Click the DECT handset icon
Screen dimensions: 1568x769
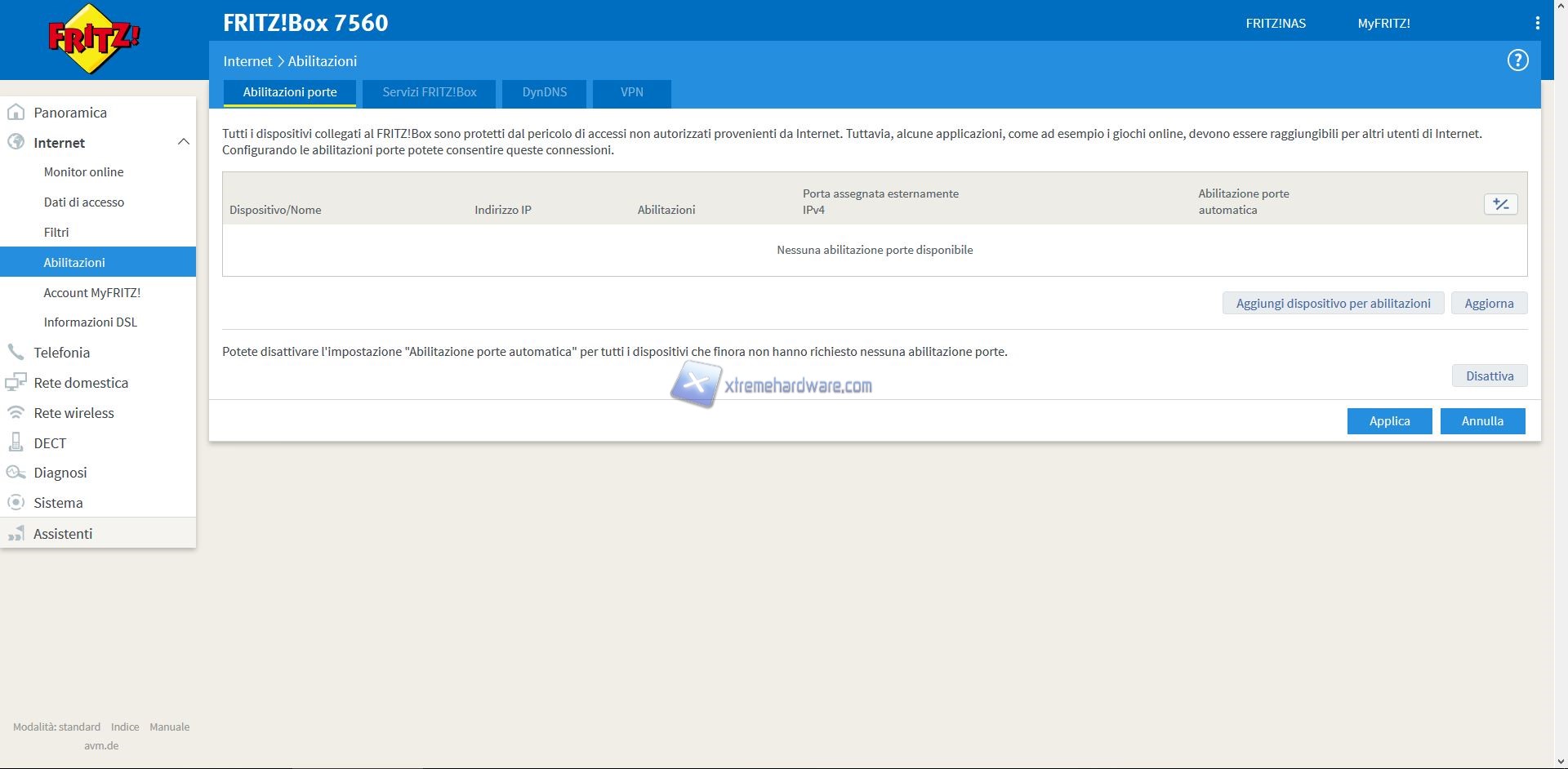point(16,443)
